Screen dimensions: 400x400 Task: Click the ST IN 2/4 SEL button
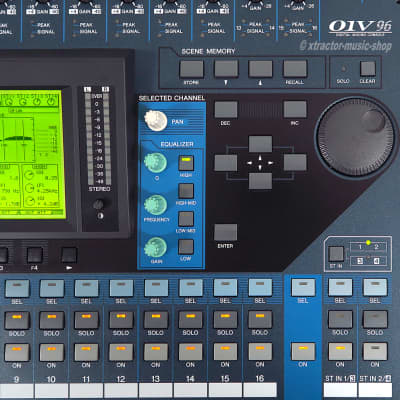tap(375, 287)
